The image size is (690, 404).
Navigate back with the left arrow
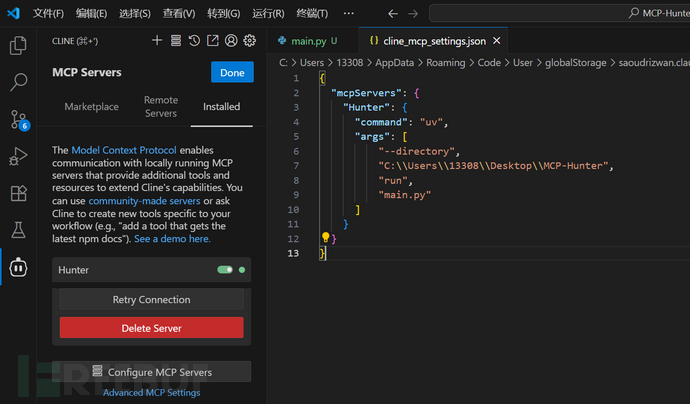click(x=393, y=14)
